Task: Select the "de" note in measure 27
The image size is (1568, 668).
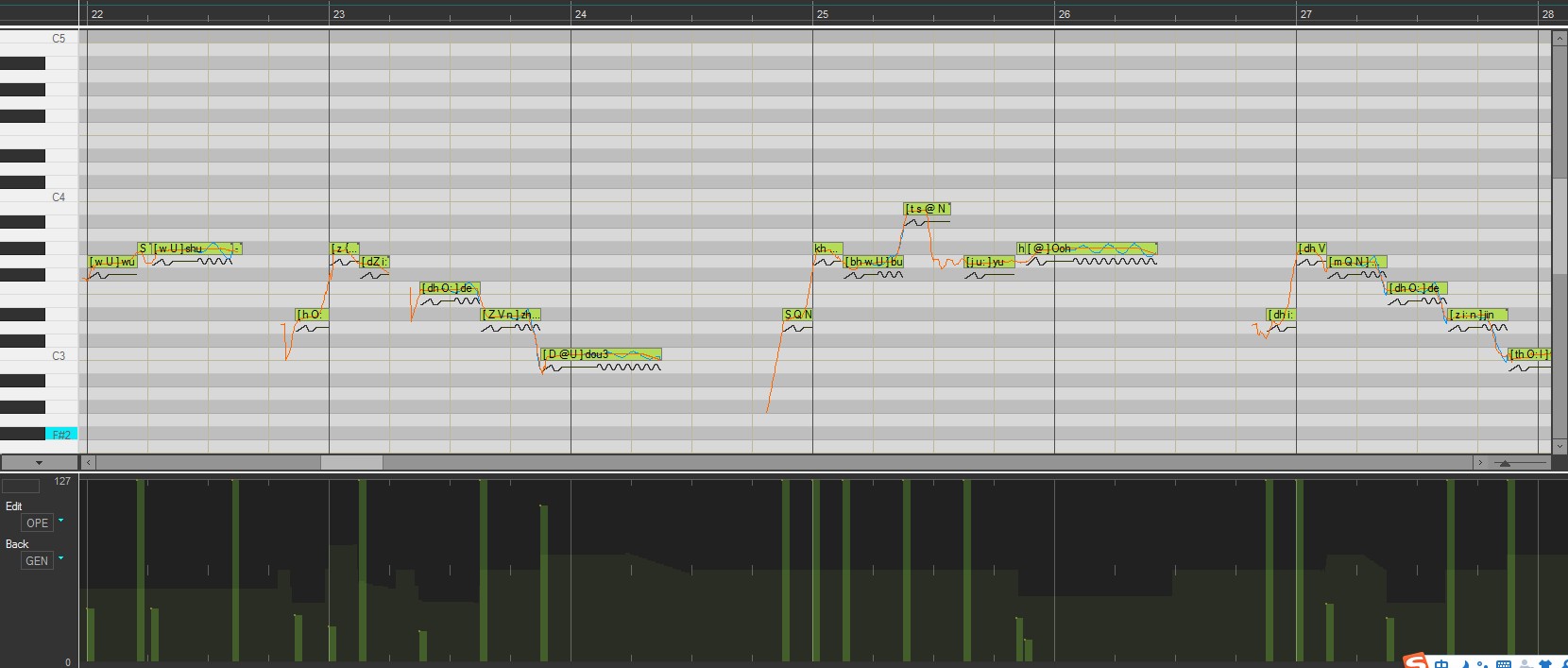Action: (x=1418, y=288)
